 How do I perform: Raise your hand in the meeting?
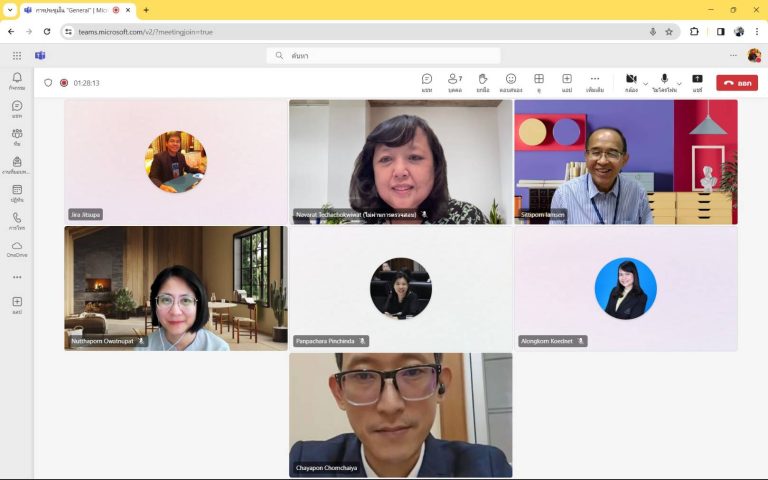(483, 81)
